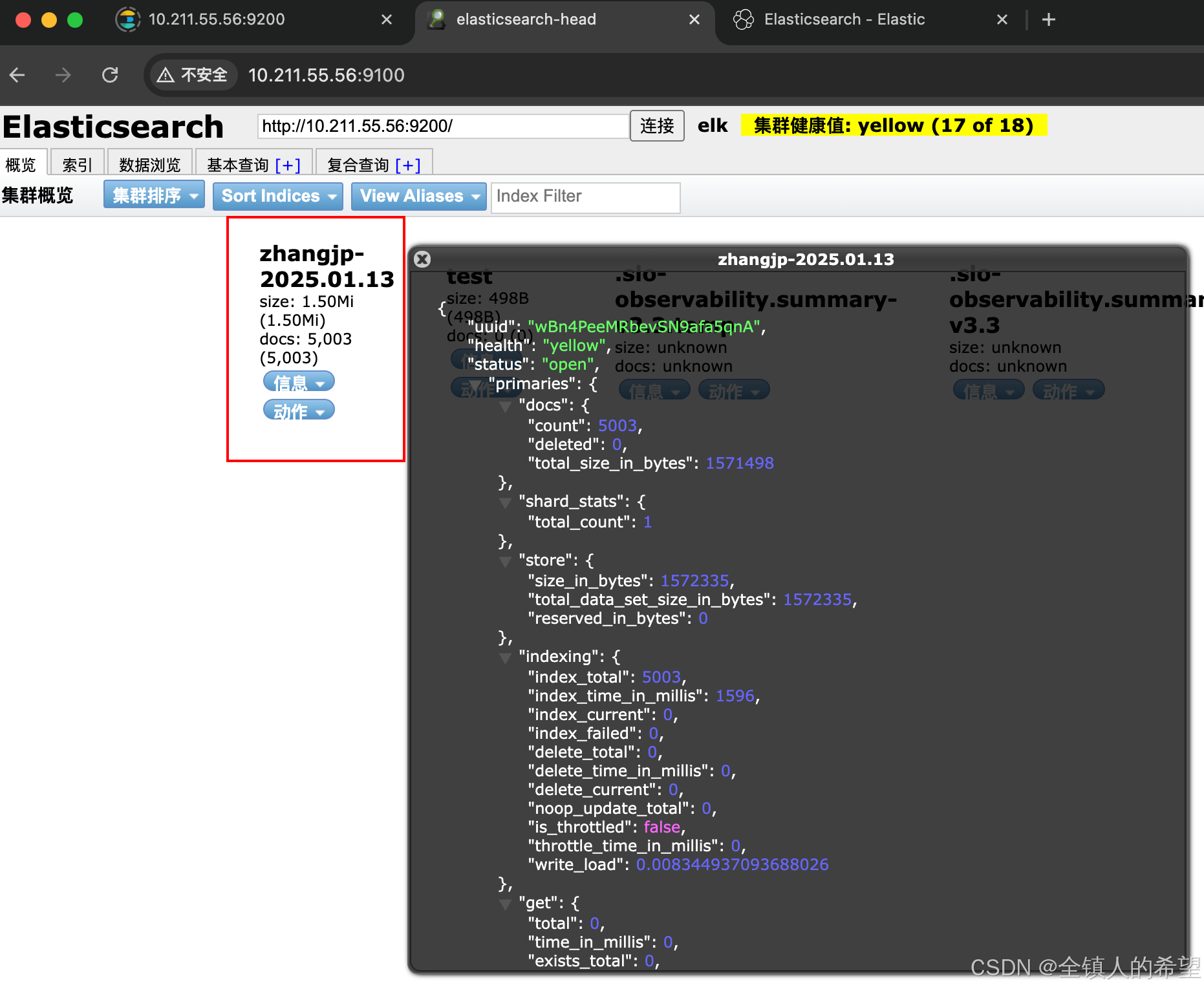Focus the Elasticsearch URL input field
Image resolution: width=1204 pixels, height=989 pixels.
443,125
